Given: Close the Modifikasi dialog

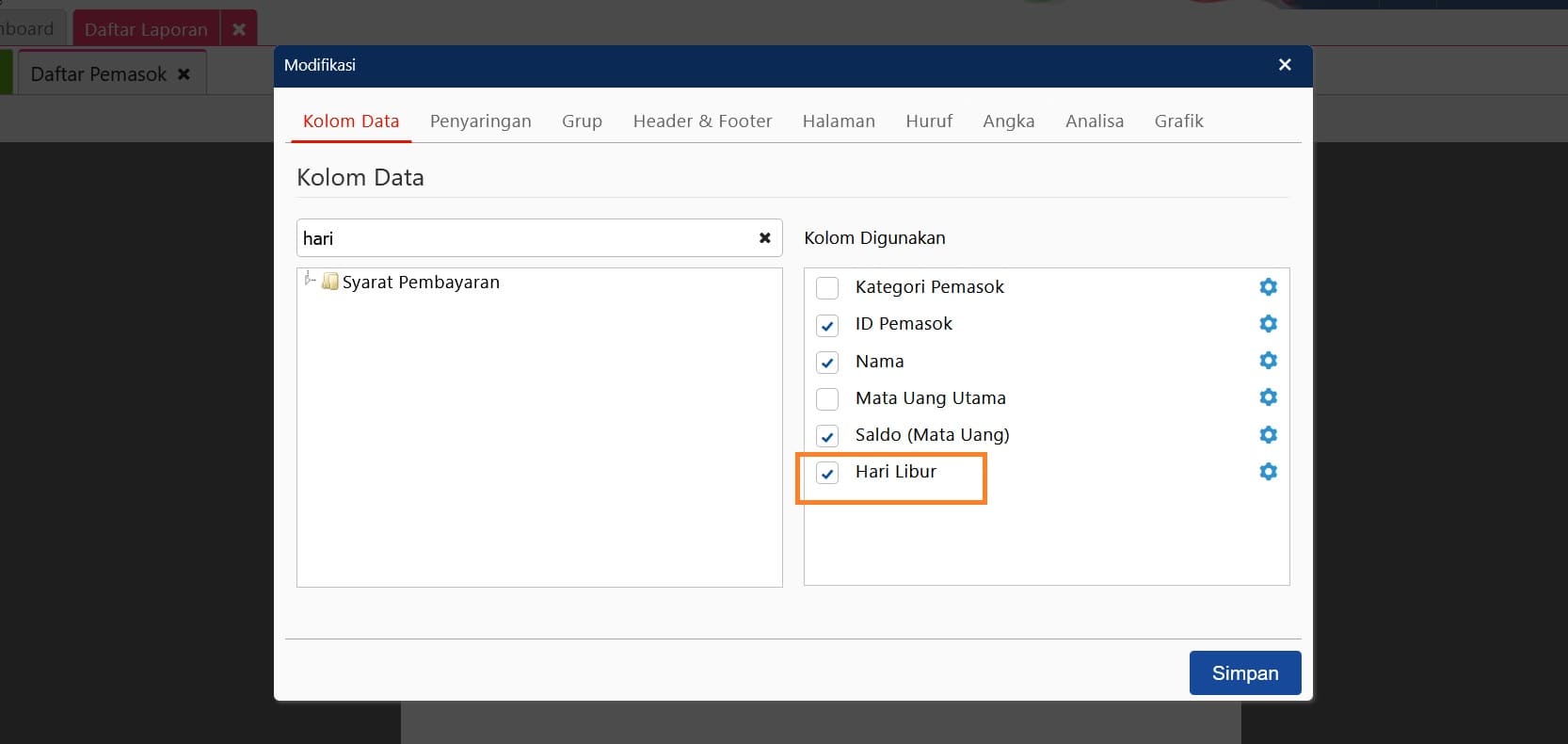Looking at the screenshot, I should click(x=1285, y=65).
